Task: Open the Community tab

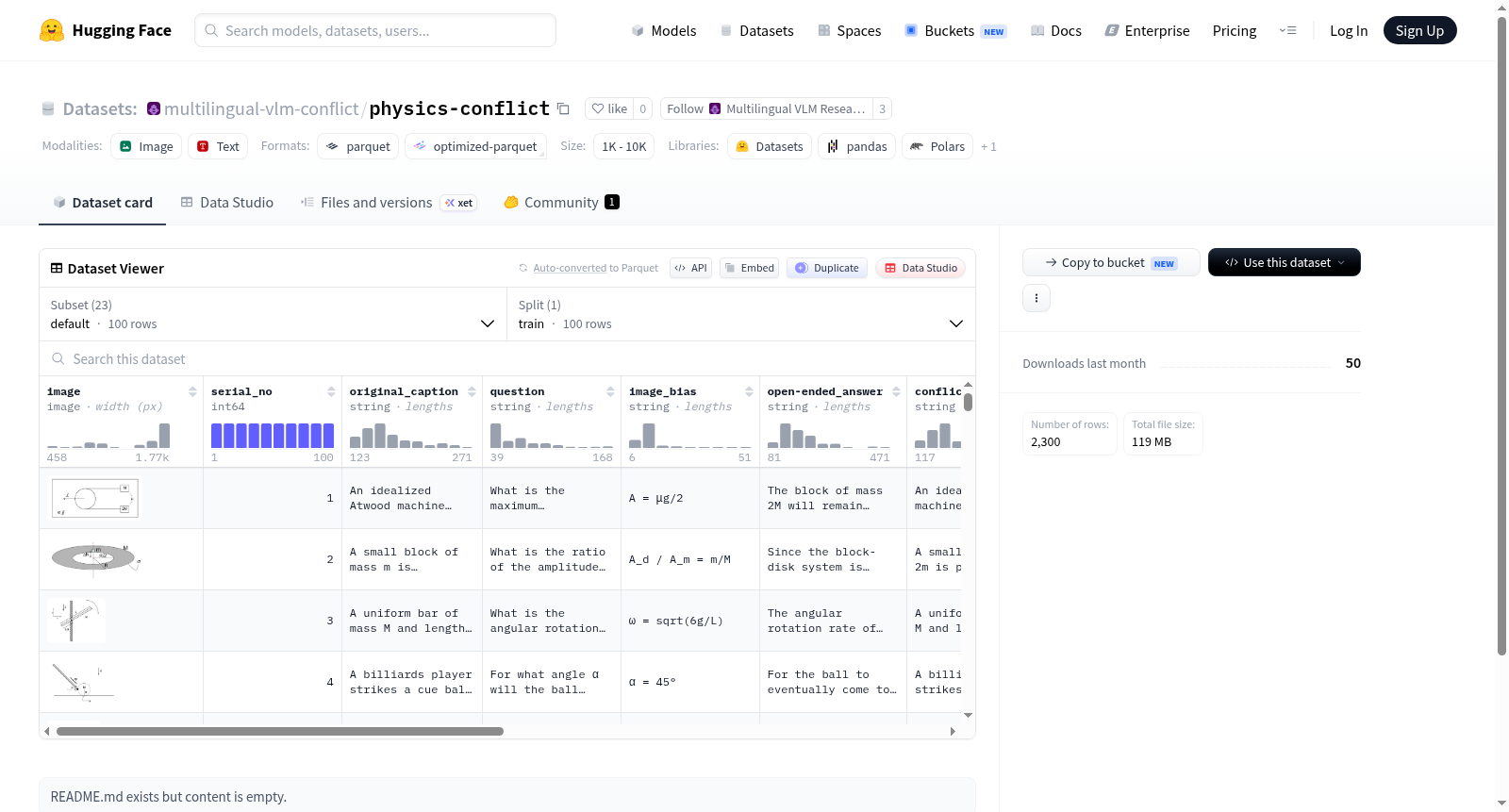Action: point(562,203)
